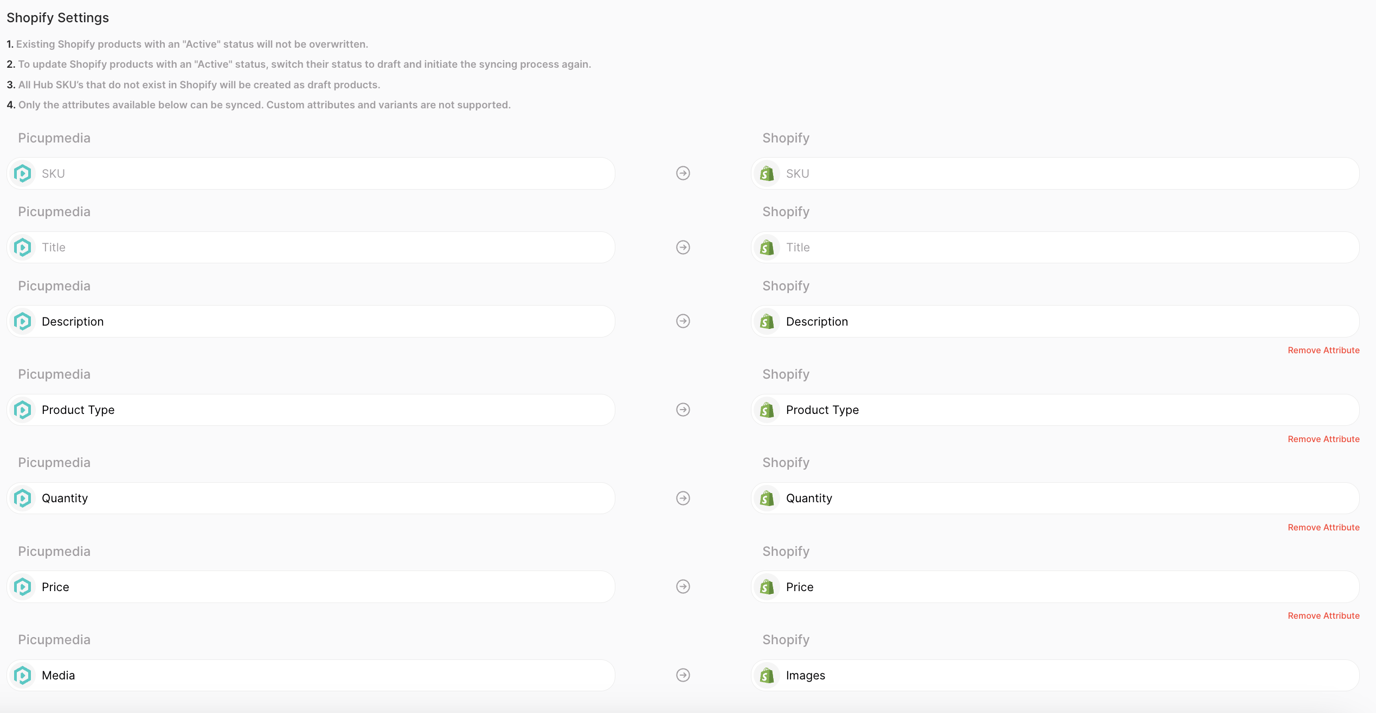Click the Shopify icon next to Images
The image size is (1376, 713).
click(x=766, y=675)
